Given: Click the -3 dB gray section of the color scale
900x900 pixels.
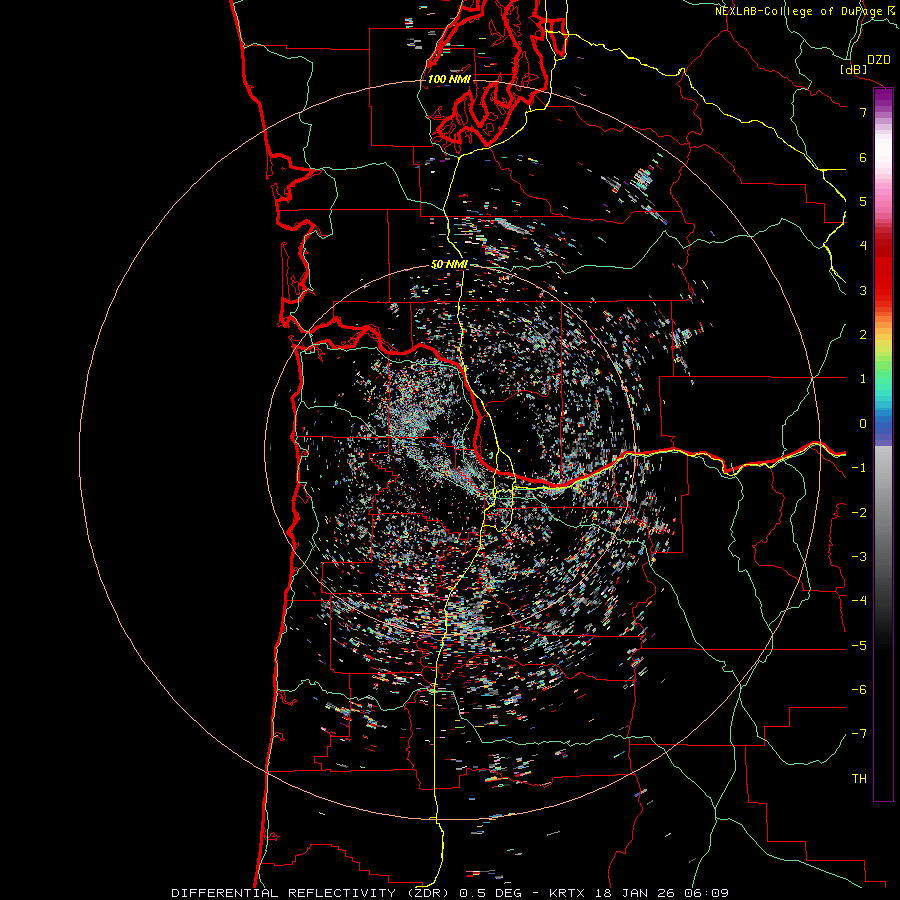Looking at the screenshot, I should [x=883, y=556].
